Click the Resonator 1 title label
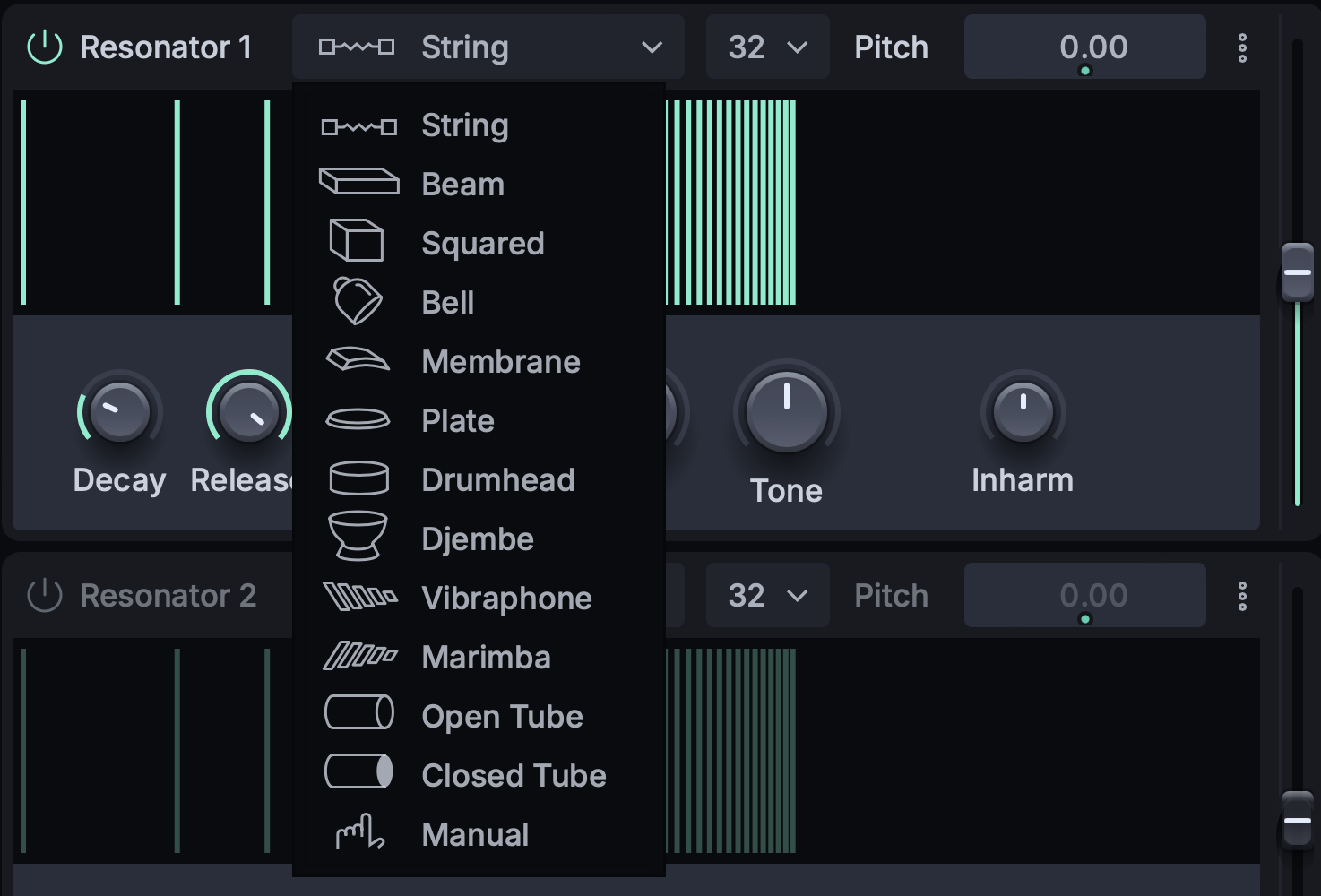This screenshot has width=1321, height=896. click(166, 47)
